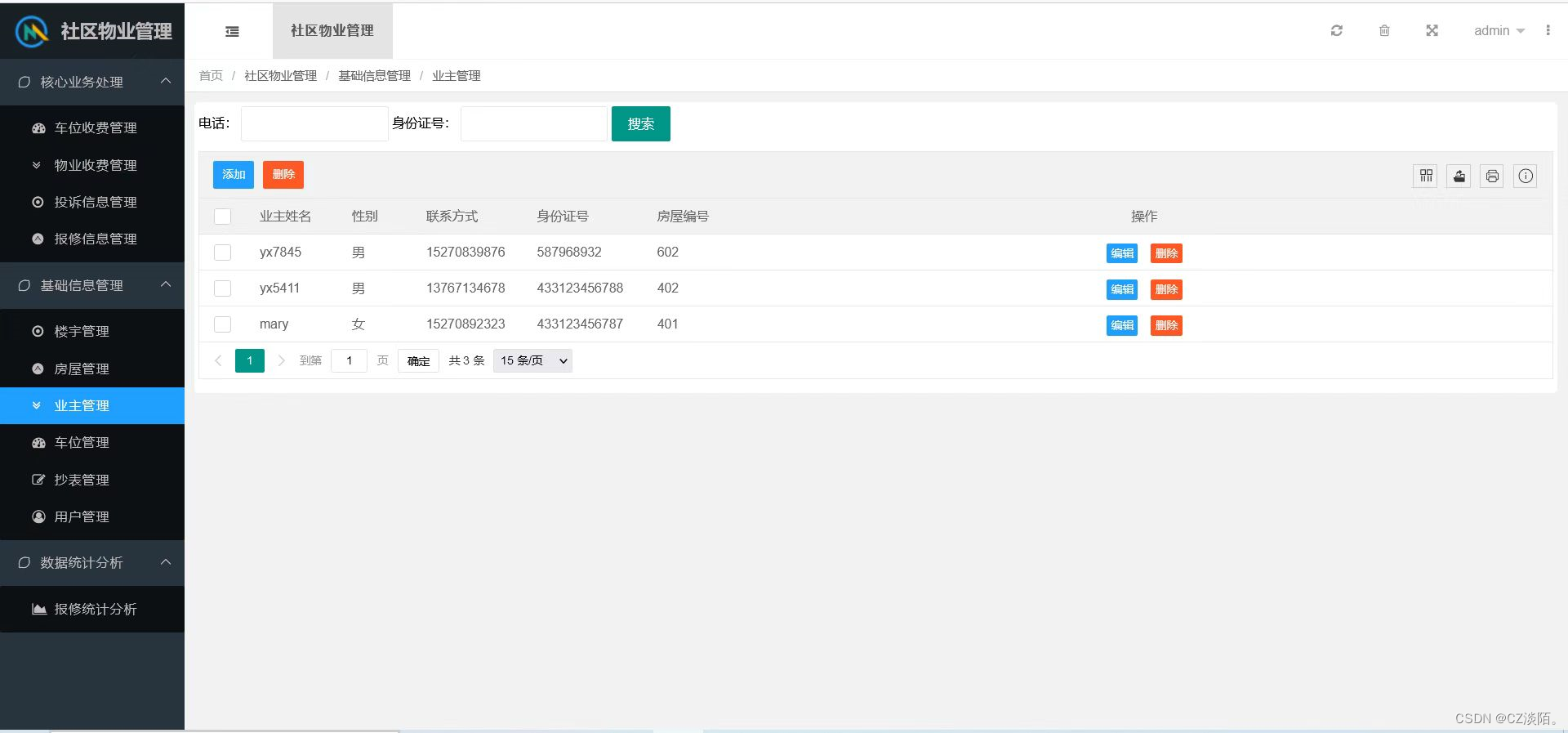Check the row checkbox for mary

coord(222,324)
